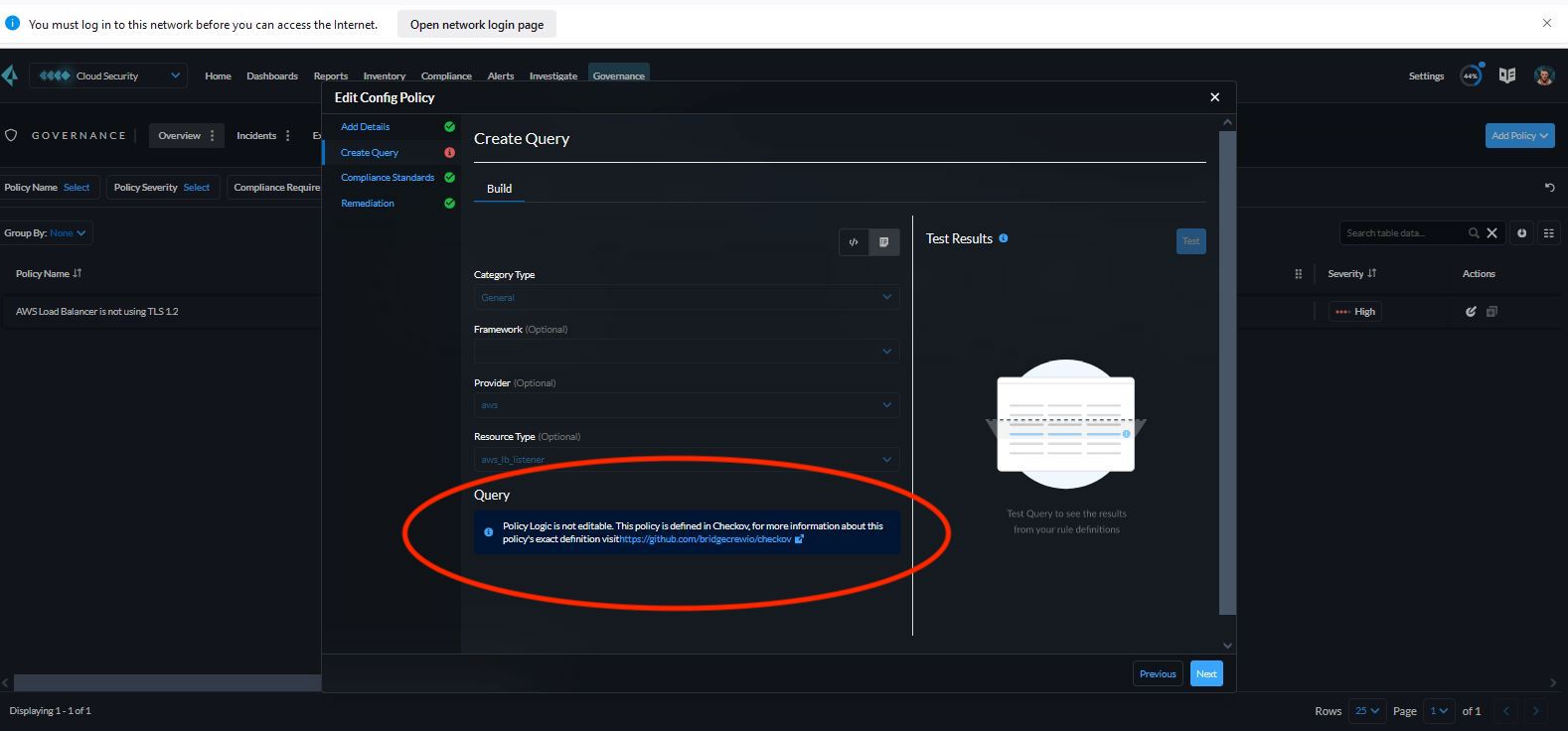Click the edit policy action icon
The height and width of the screenshot is (731, 1568).
[1471, 312]
